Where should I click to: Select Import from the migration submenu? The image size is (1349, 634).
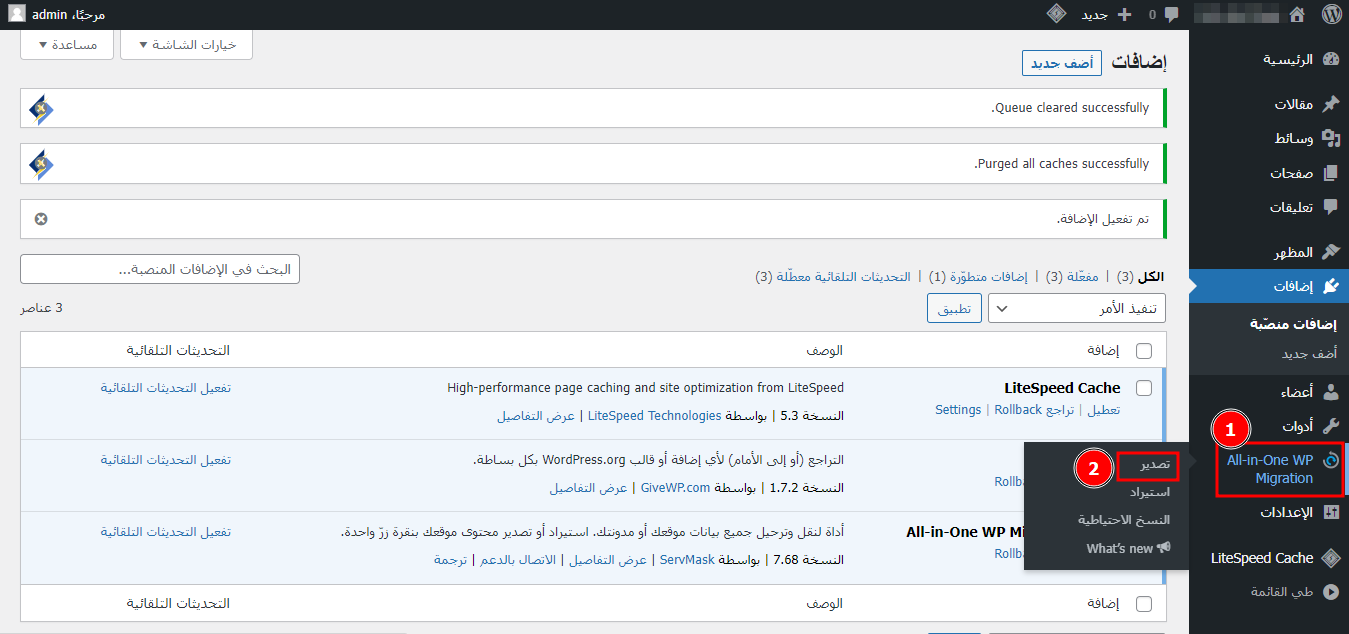coord(1149,492)
